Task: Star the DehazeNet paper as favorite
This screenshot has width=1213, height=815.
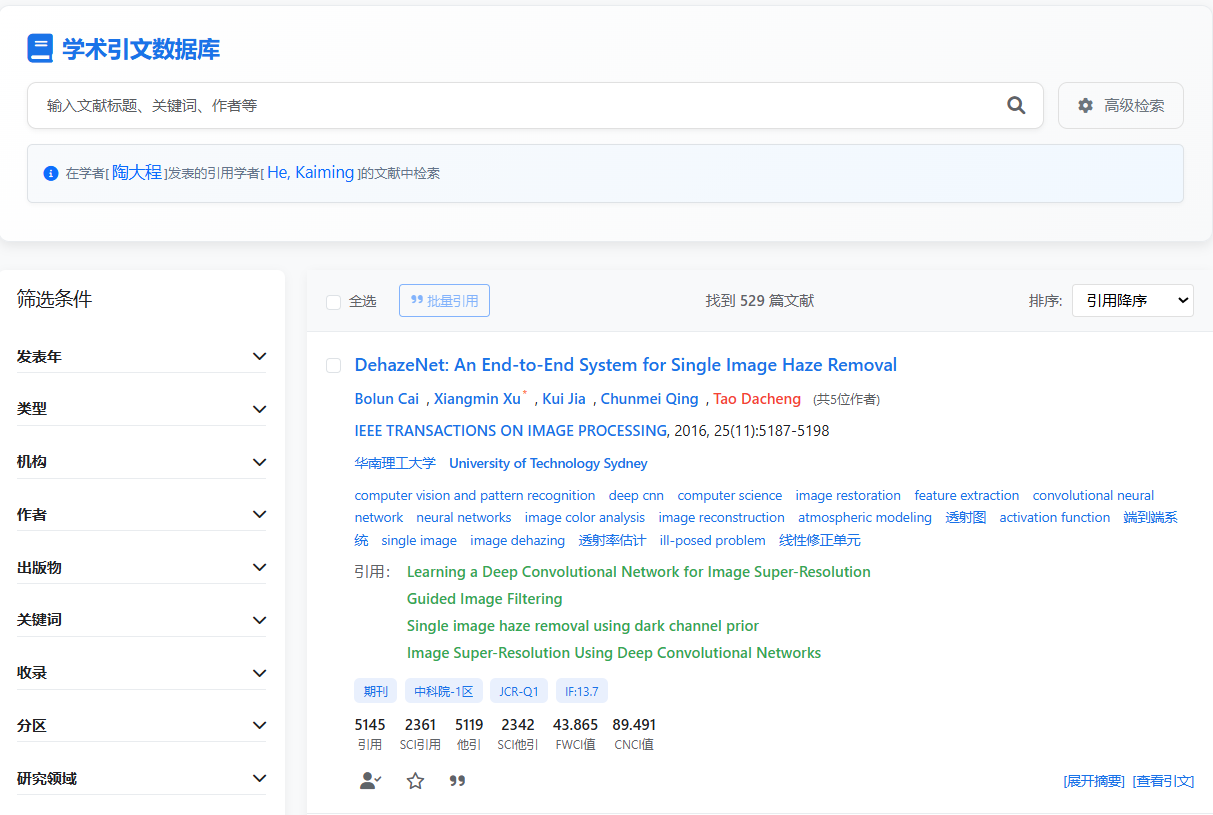Action: coord(415,781)
